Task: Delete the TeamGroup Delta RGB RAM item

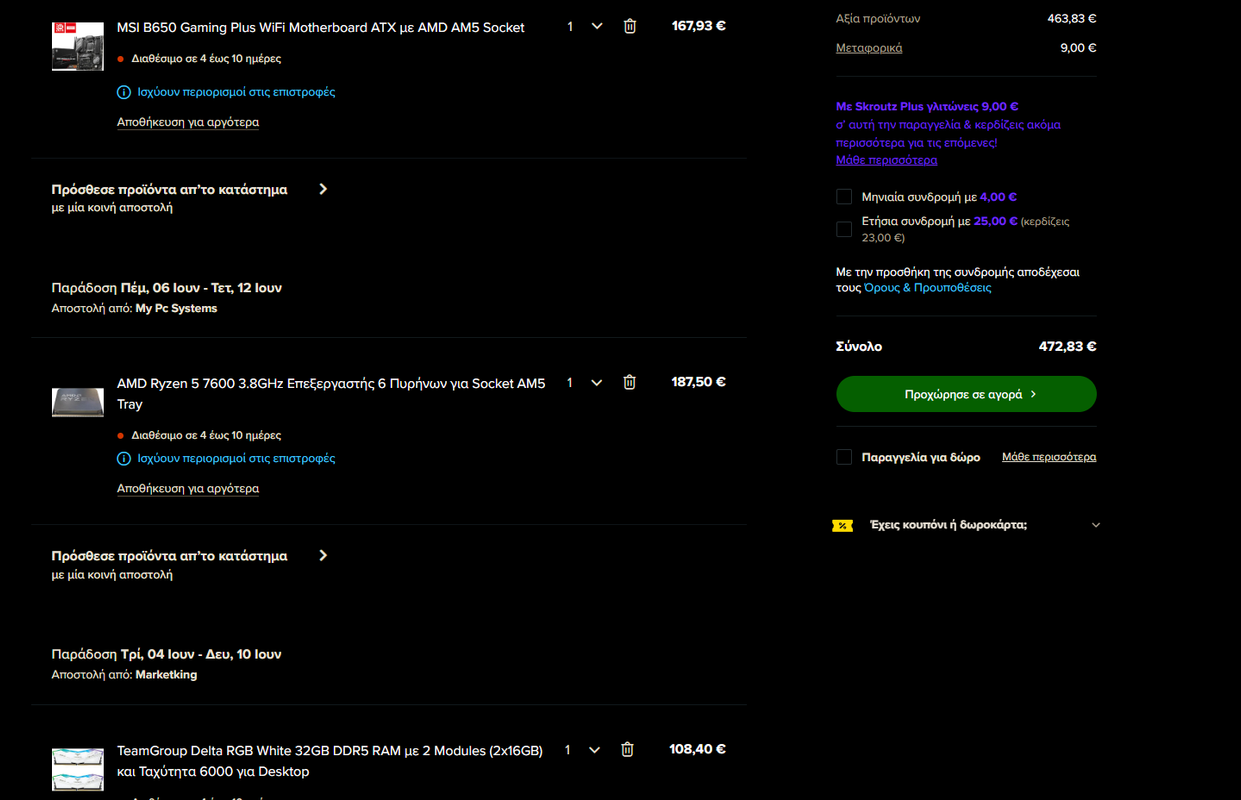Action: tap(627, 749)
